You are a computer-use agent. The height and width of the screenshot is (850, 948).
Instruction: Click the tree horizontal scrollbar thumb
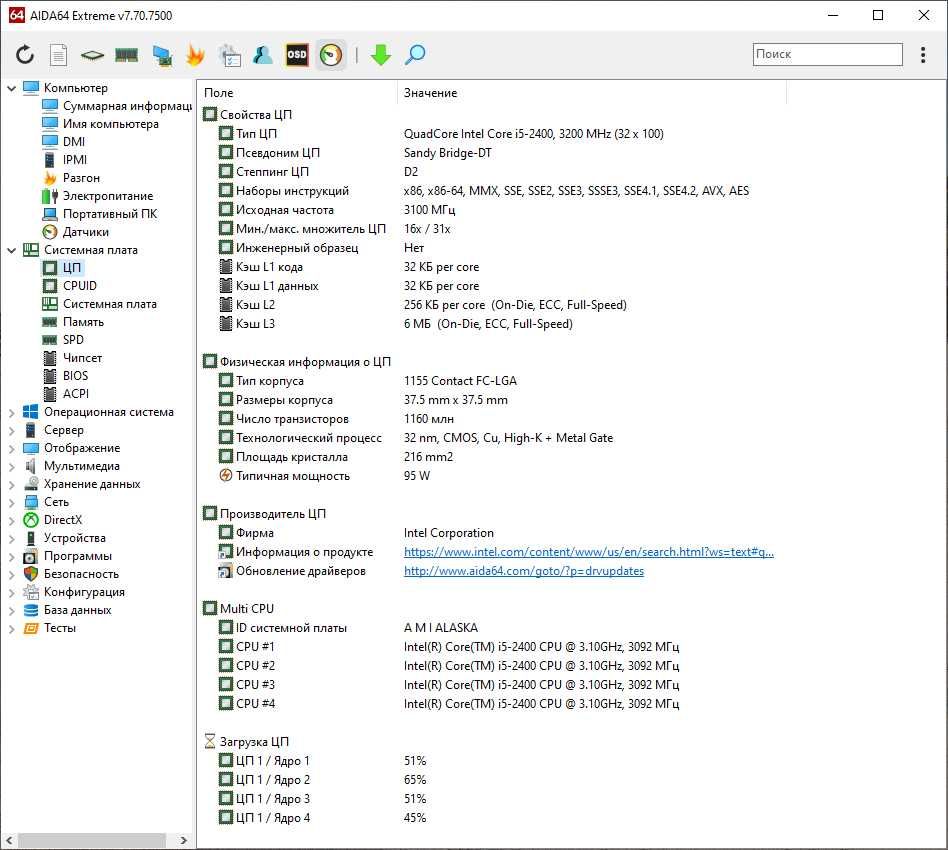pos(91,840)
